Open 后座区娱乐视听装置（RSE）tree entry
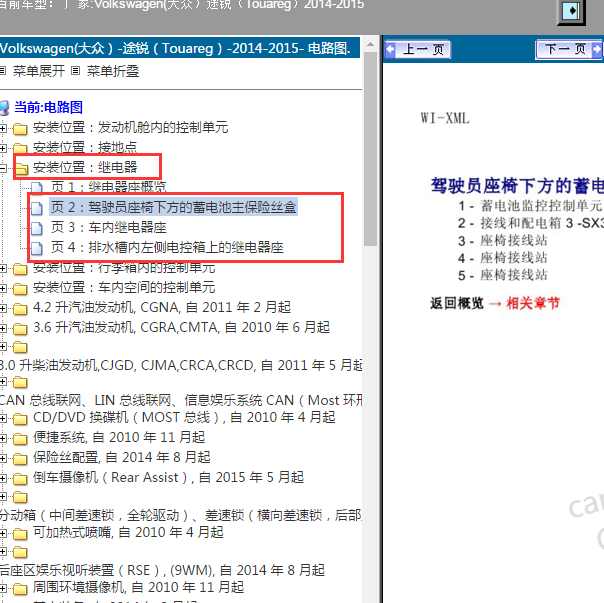604x603 pixels. click(x=162, y=570)
